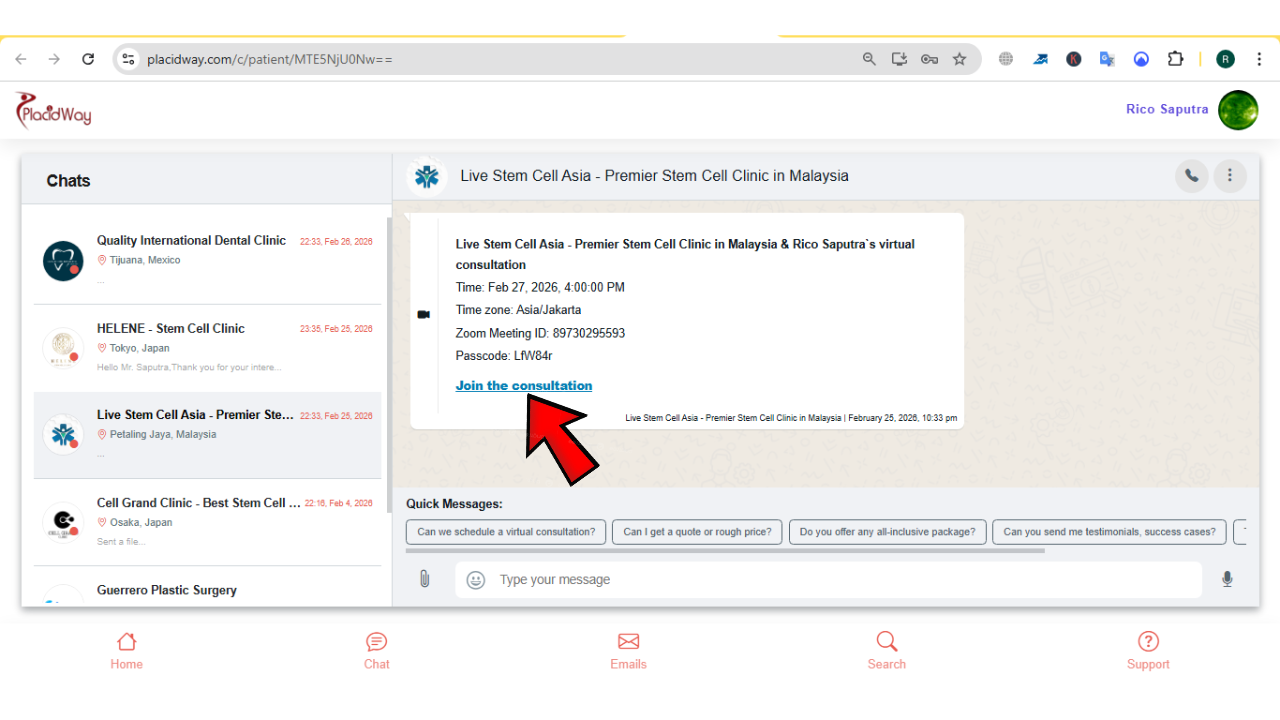This screenshot has width=1280, height=720.
Task: Open the Support tab
Action: pyautogui.click(x=1148, y=651)
